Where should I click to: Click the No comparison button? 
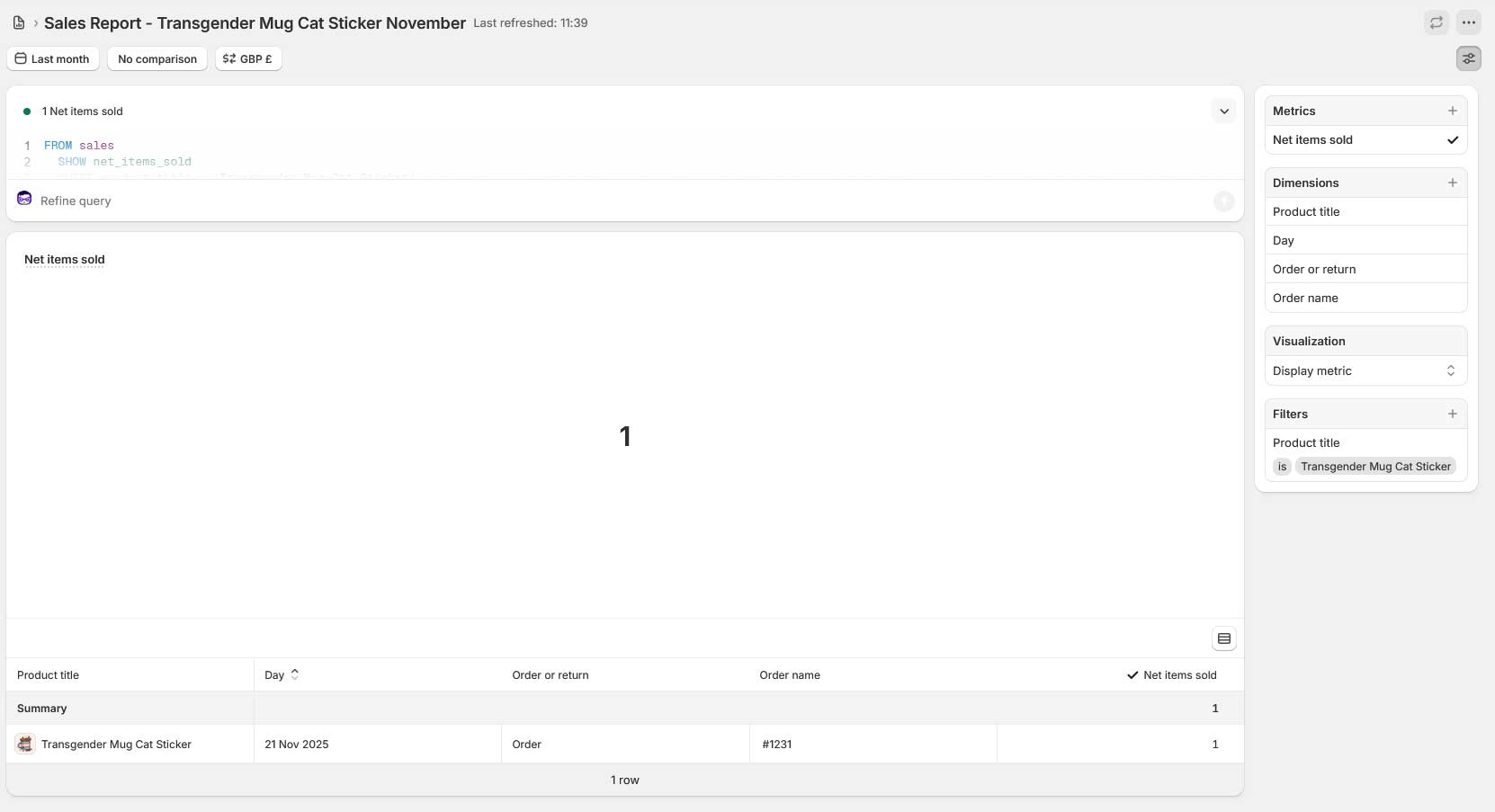pyautogui.click(x=157, y=59)
